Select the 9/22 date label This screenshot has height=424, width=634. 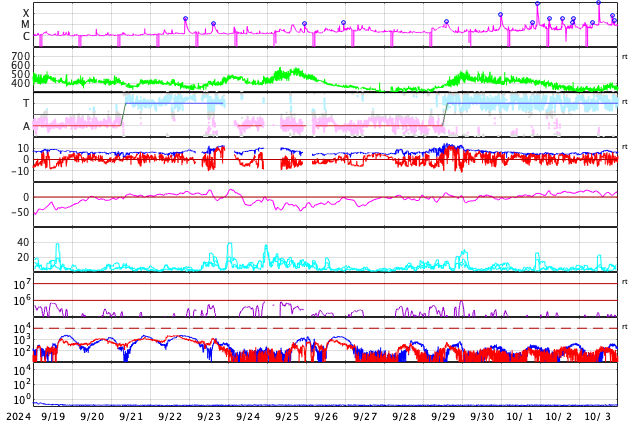tap(170, 416)
